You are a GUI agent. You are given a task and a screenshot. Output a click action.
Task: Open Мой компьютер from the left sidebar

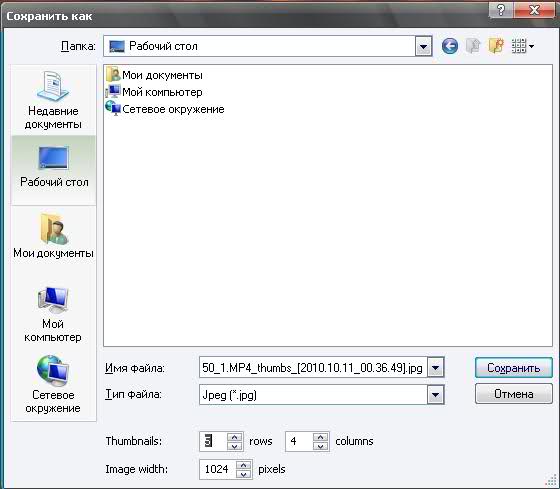click(x=53, y=314)
